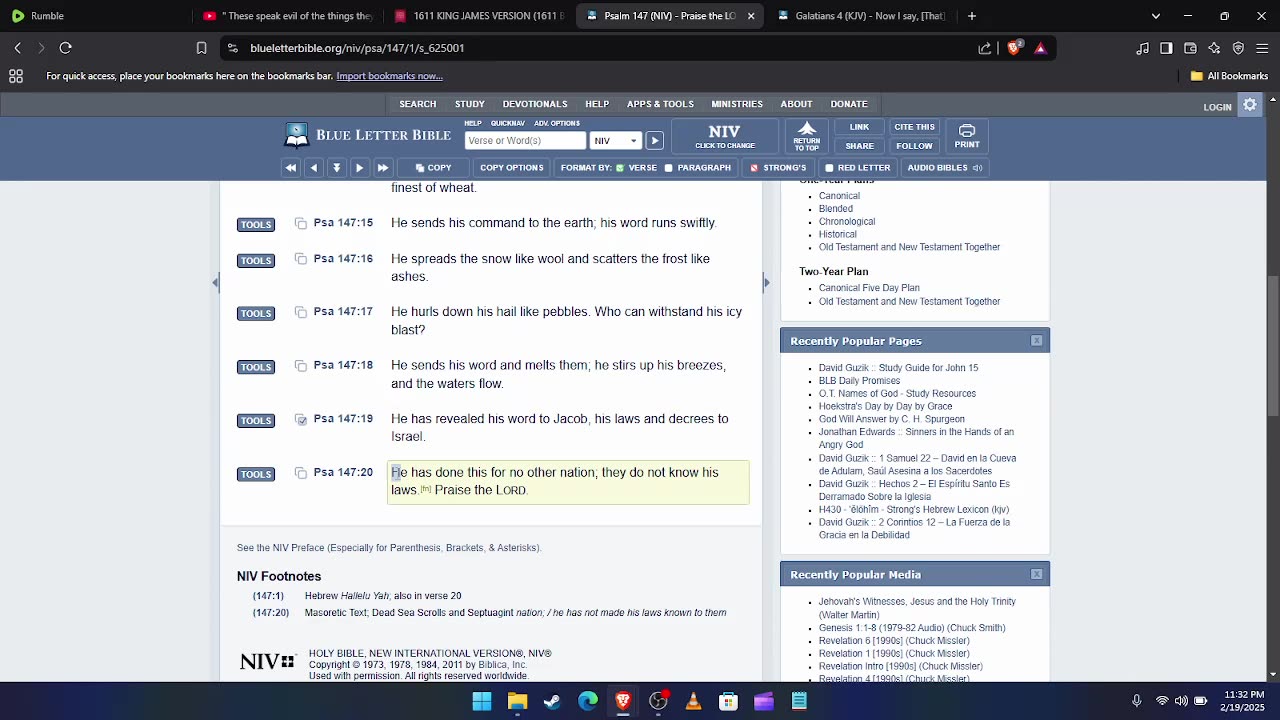Click the Windows Start button

point(482,701)
